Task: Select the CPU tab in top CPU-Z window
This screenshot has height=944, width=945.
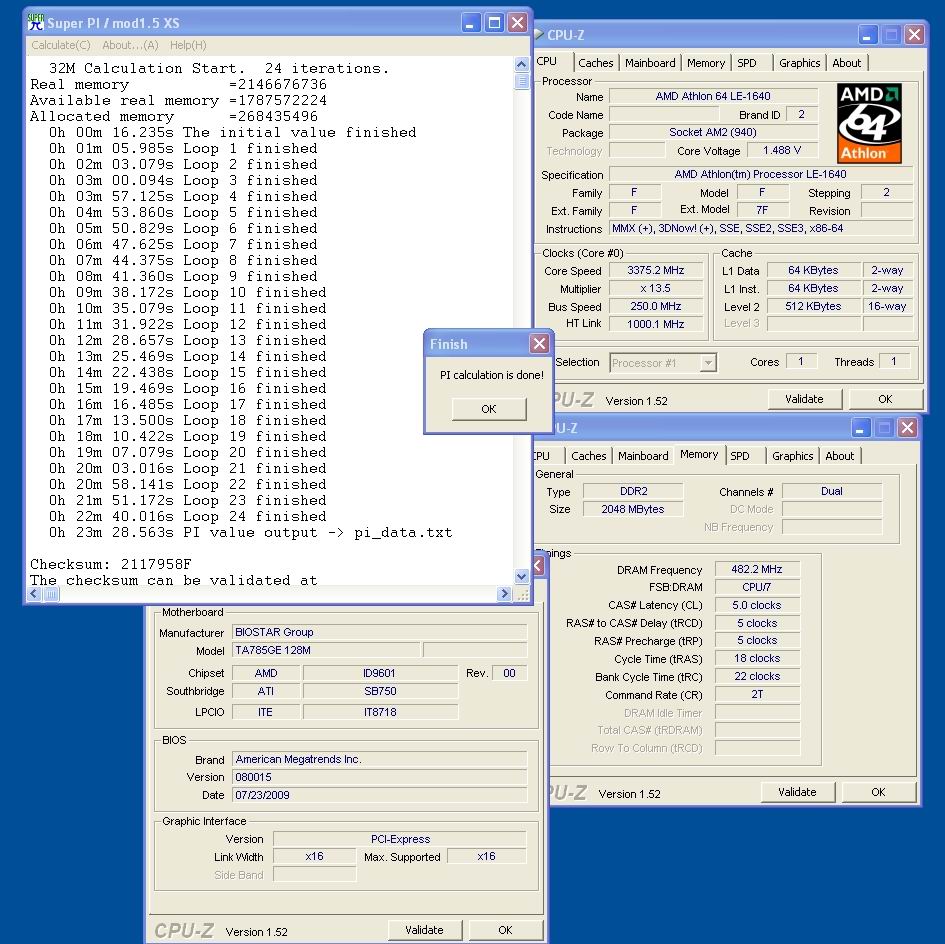Action: 547,61
